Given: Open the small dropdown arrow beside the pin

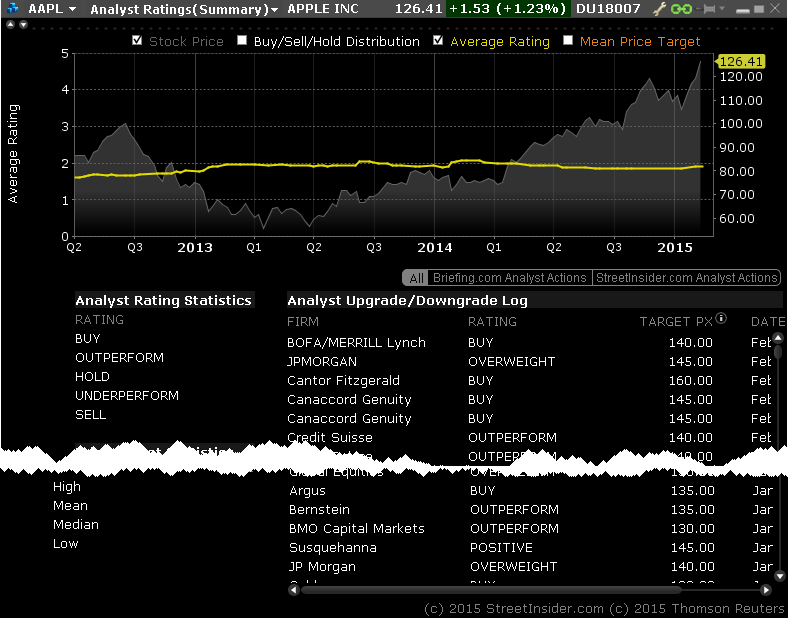Looking at the screenshot, I should [x=723, y=9].
